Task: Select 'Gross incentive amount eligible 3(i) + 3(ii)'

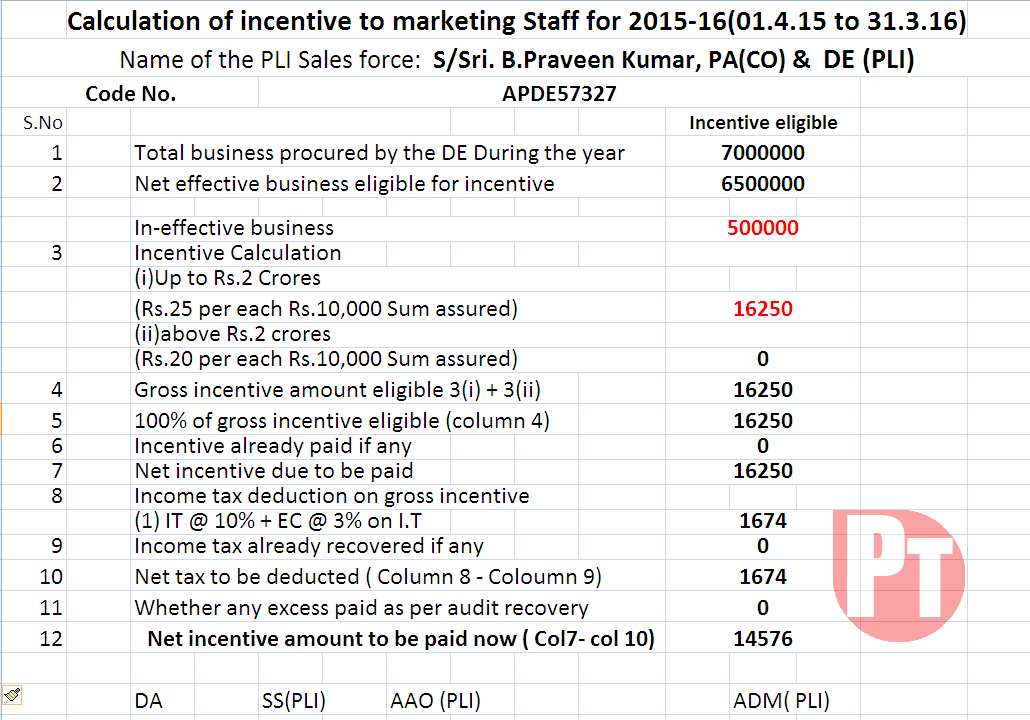Action: [x=337, y=390]
